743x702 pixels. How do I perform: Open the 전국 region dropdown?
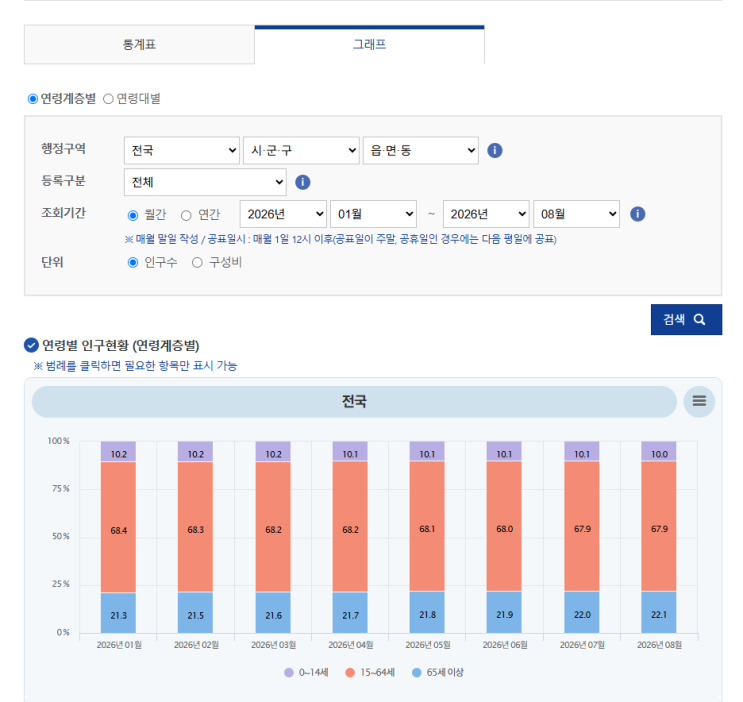(x=181, y=150)
